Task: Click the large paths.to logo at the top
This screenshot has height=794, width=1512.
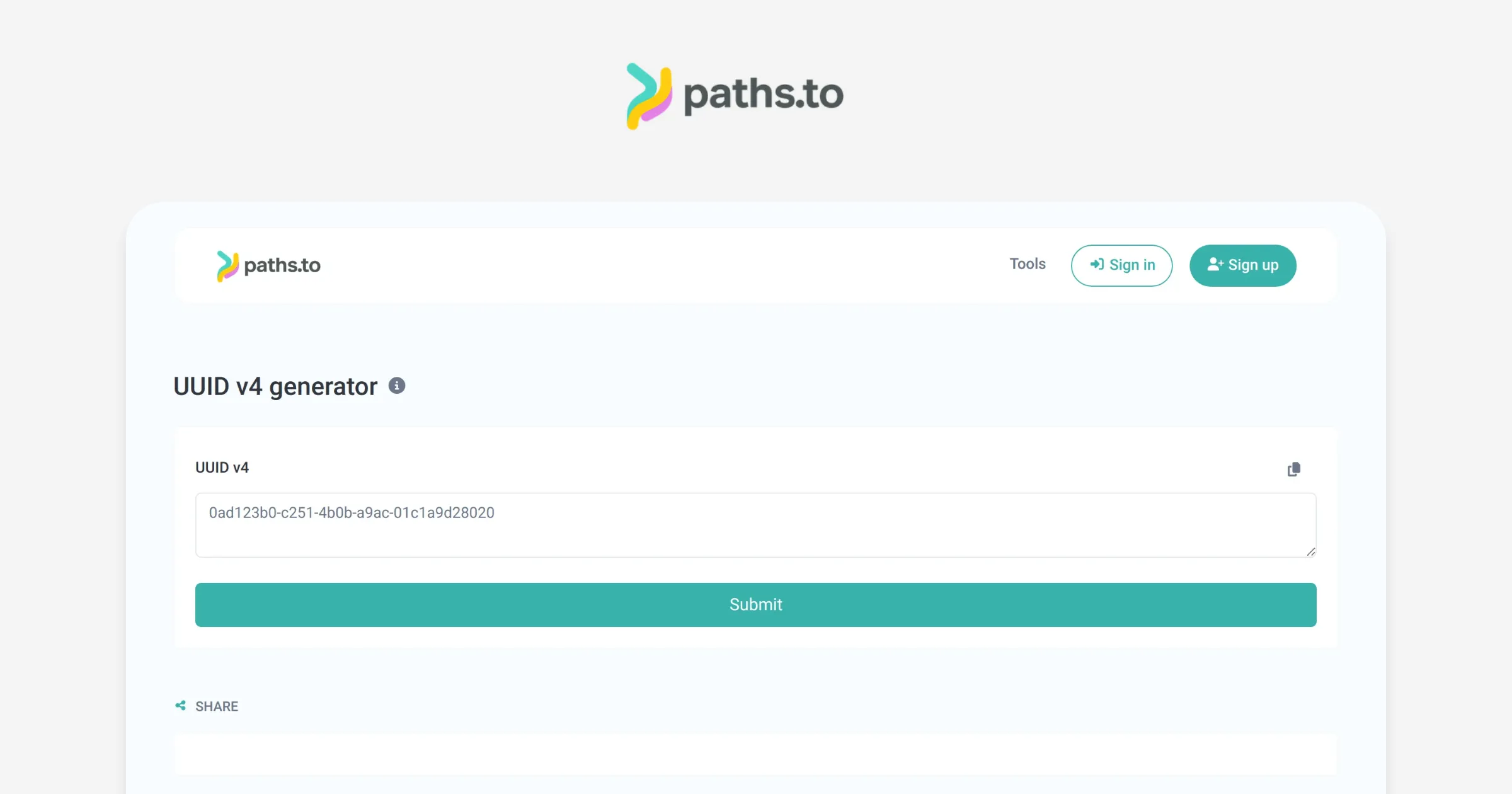Action: pyautogui.click(x=734, y=95)
